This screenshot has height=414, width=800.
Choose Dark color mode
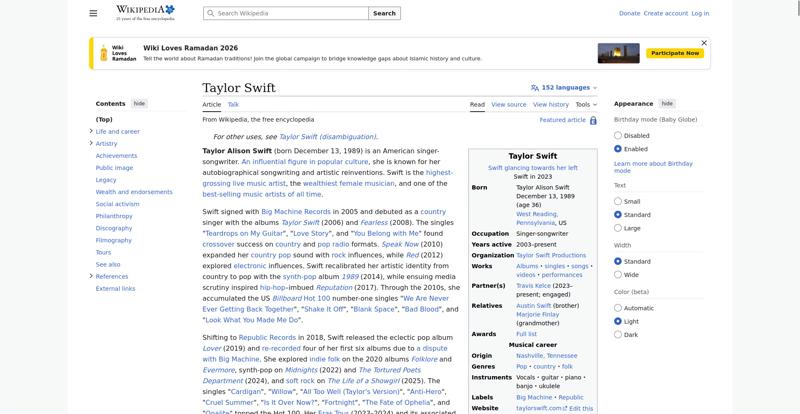point(618,335)
